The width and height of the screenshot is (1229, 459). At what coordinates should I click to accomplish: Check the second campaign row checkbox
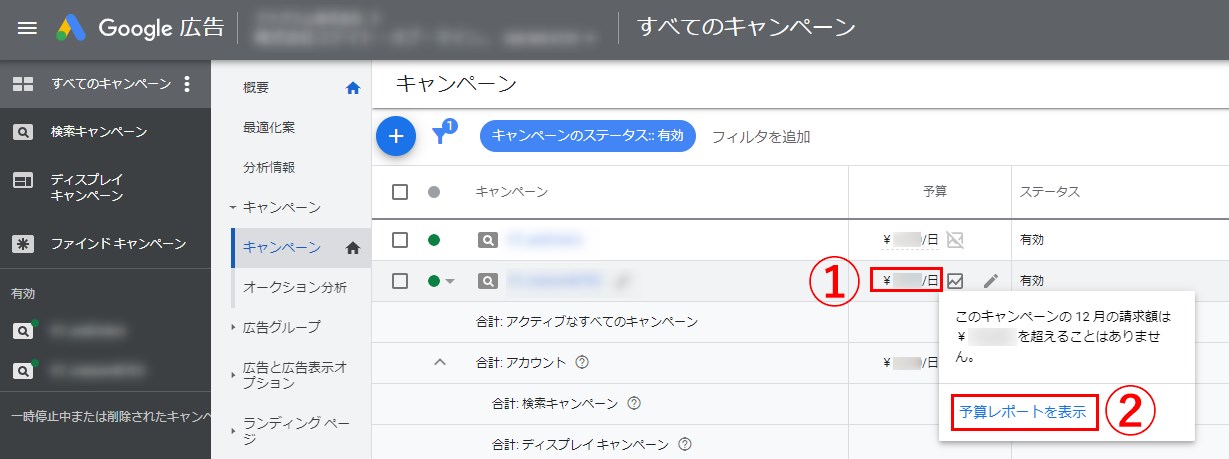point(400,281)
